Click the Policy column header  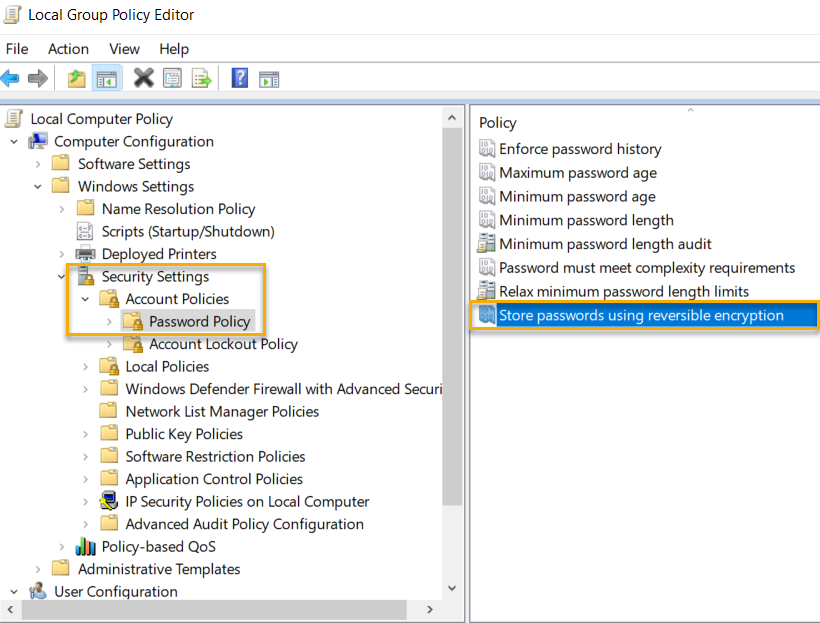click(498, 122)
